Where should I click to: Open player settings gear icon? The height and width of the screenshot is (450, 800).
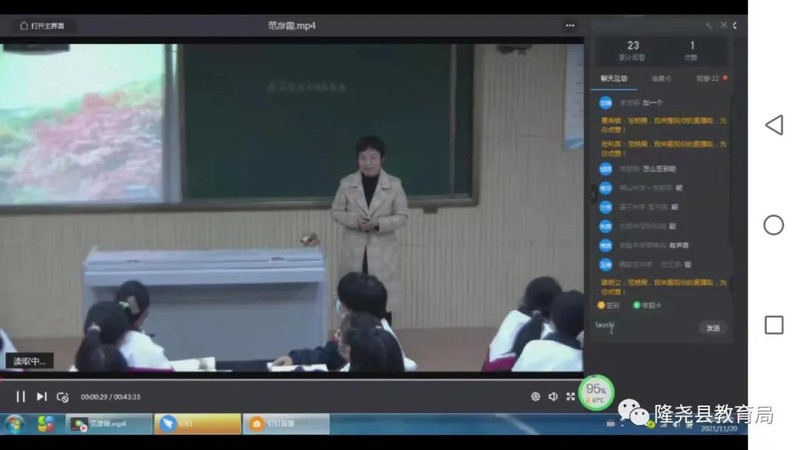coord(535,396)
